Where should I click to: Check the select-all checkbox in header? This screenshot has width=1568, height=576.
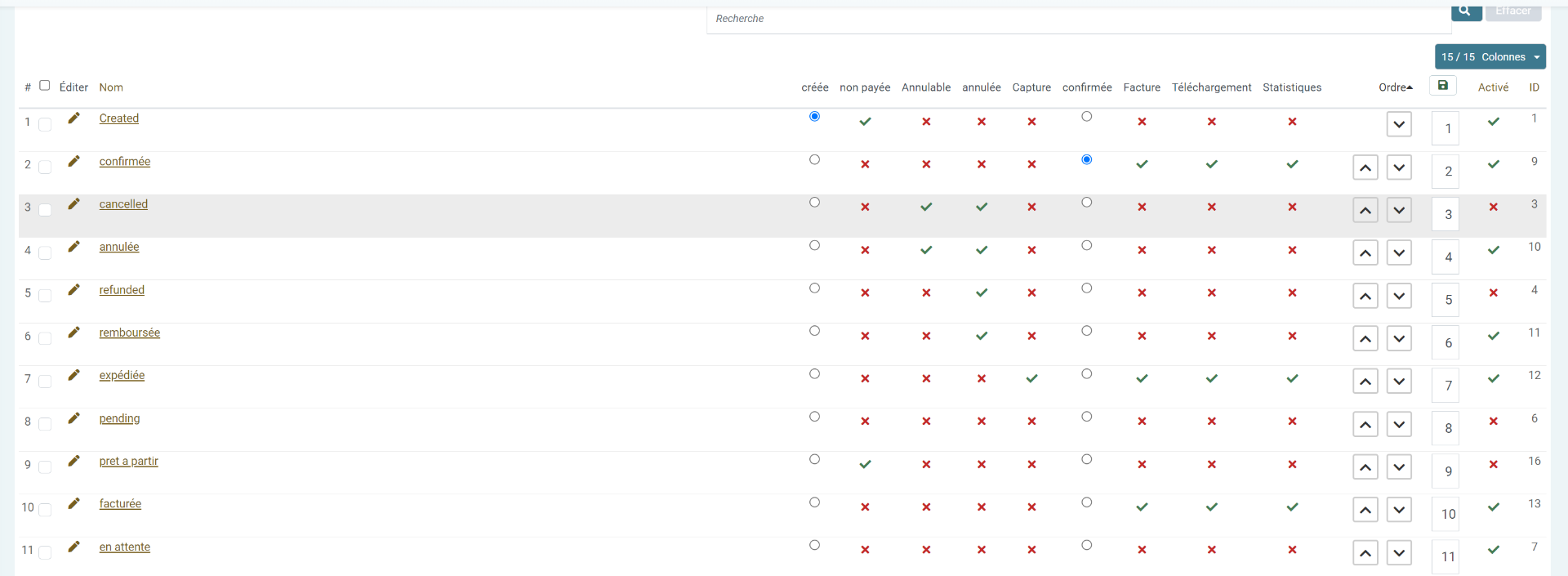tap(45, 85)
